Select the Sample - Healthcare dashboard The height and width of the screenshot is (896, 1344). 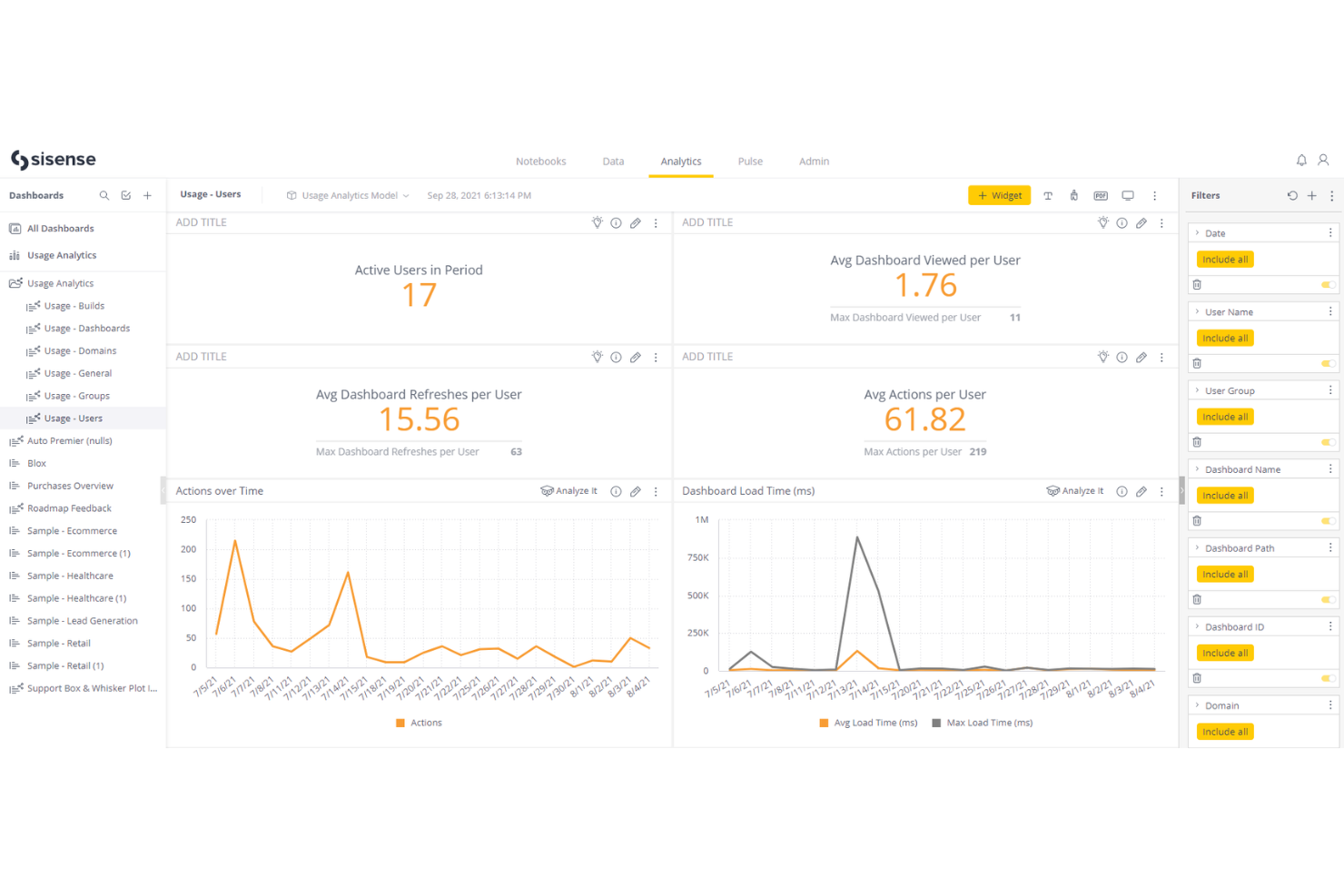click(x=70, y=576)
